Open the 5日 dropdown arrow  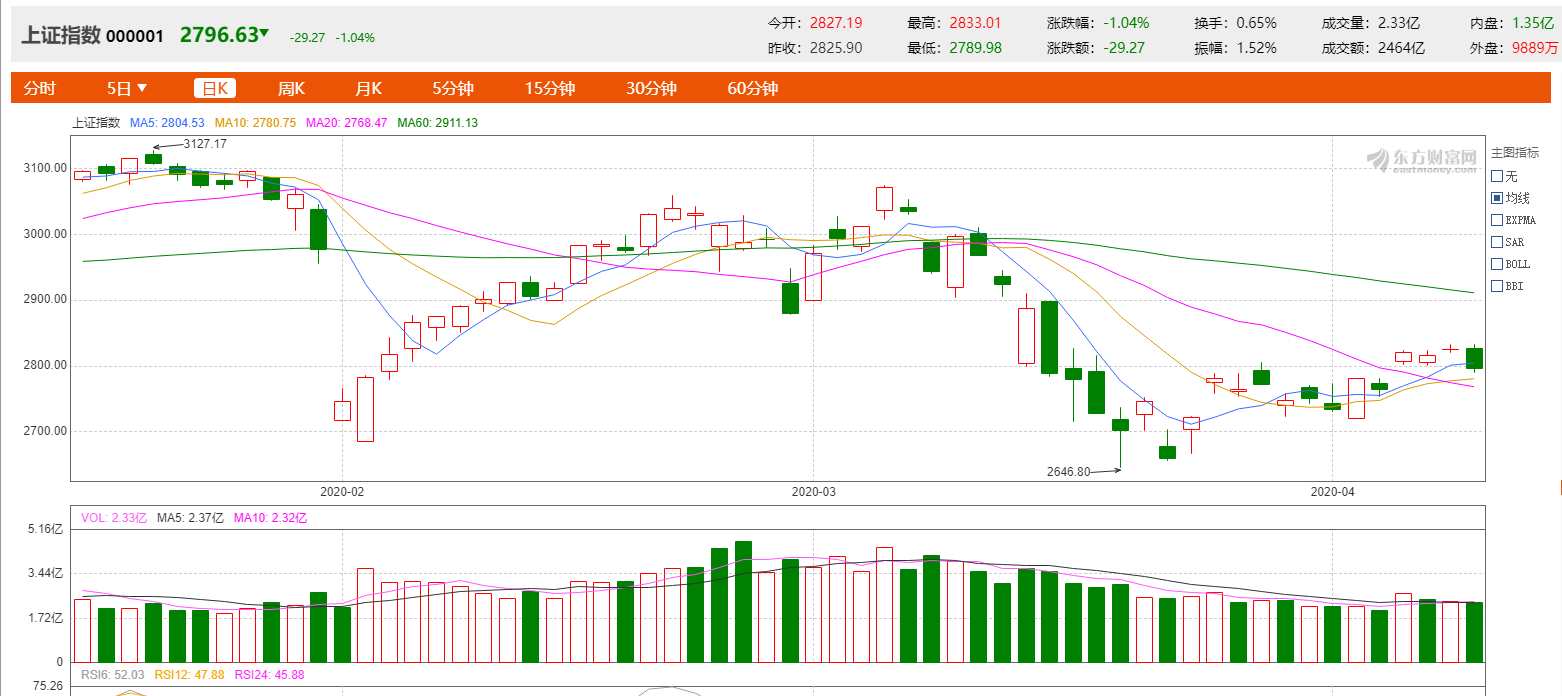(142, 88)
